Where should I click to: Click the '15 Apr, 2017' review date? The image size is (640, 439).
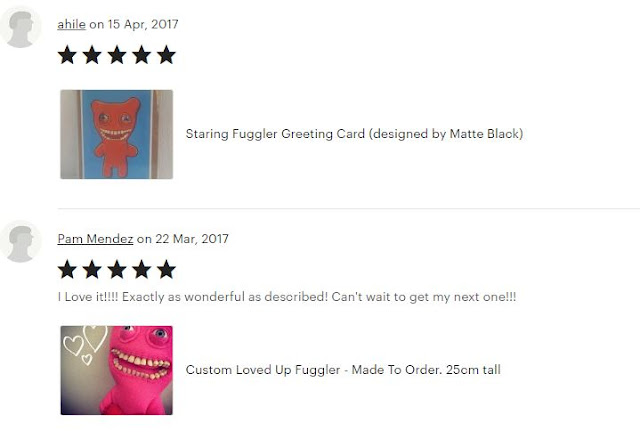point(143,24)
